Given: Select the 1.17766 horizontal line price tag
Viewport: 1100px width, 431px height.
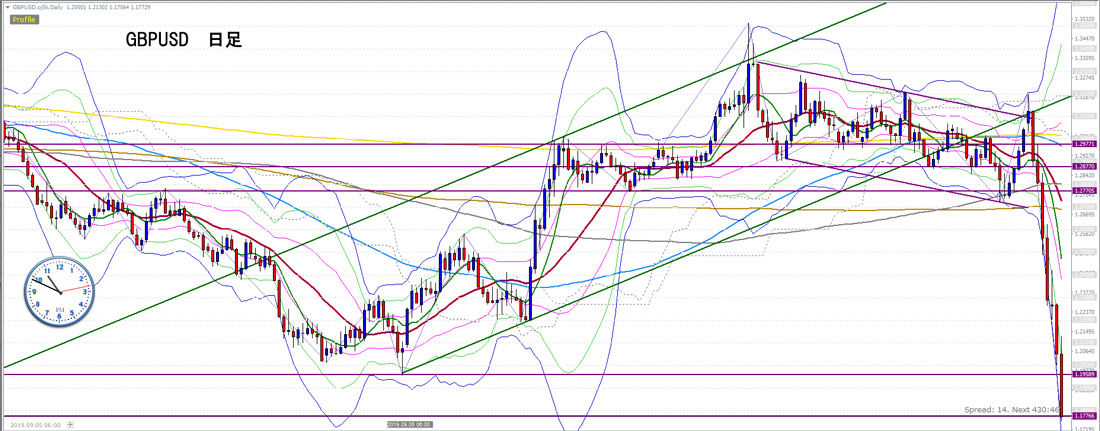Looking at the screenshot, I should coord(1084,416).
